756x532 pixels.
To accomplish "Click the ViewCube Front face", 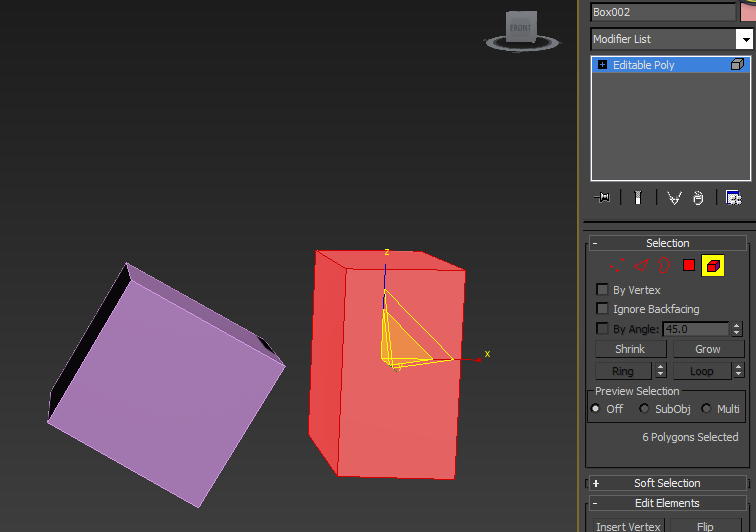I will point(521,28).
